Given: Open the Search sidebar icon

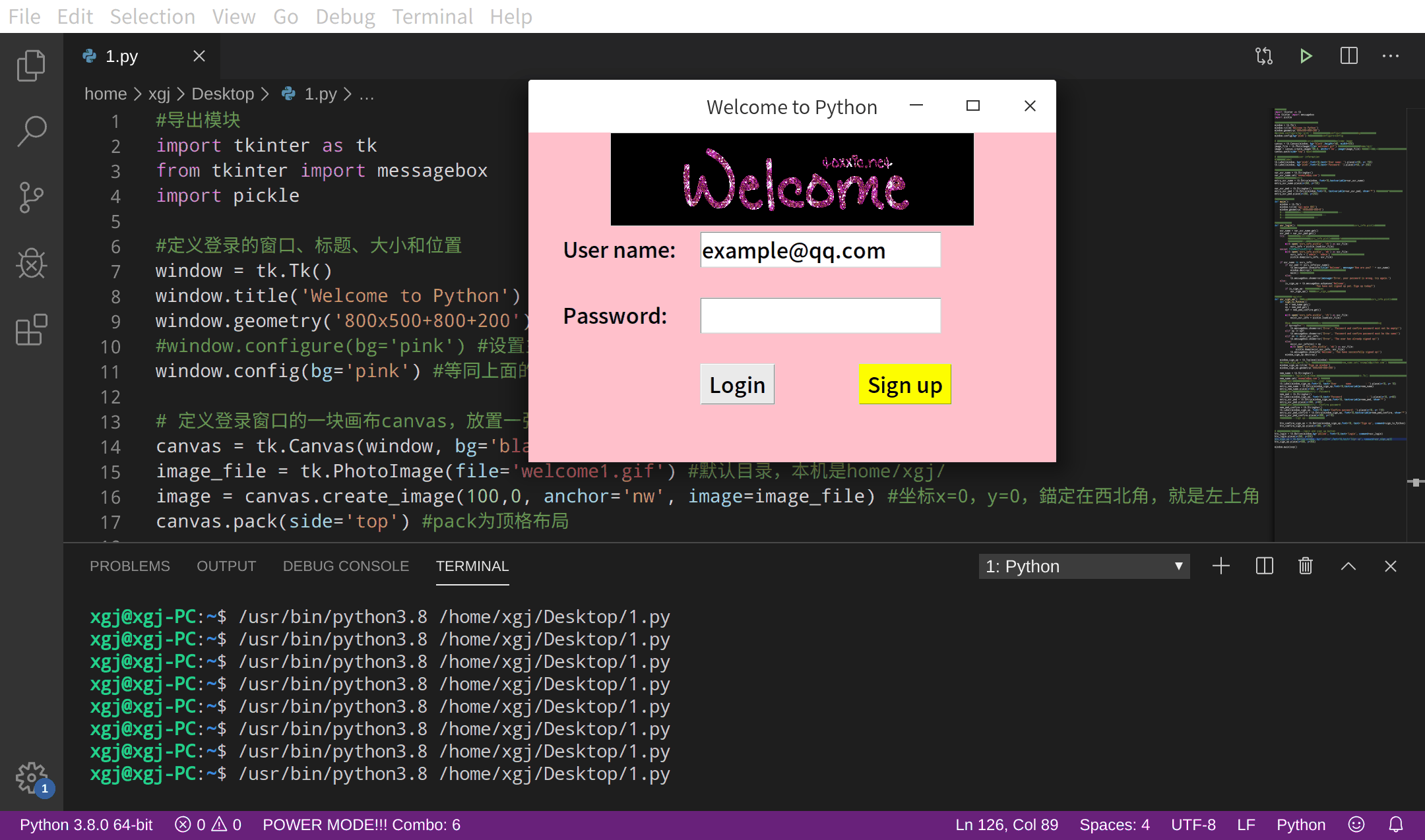Looking at the screenshot, I should click(x=31, y=131).
